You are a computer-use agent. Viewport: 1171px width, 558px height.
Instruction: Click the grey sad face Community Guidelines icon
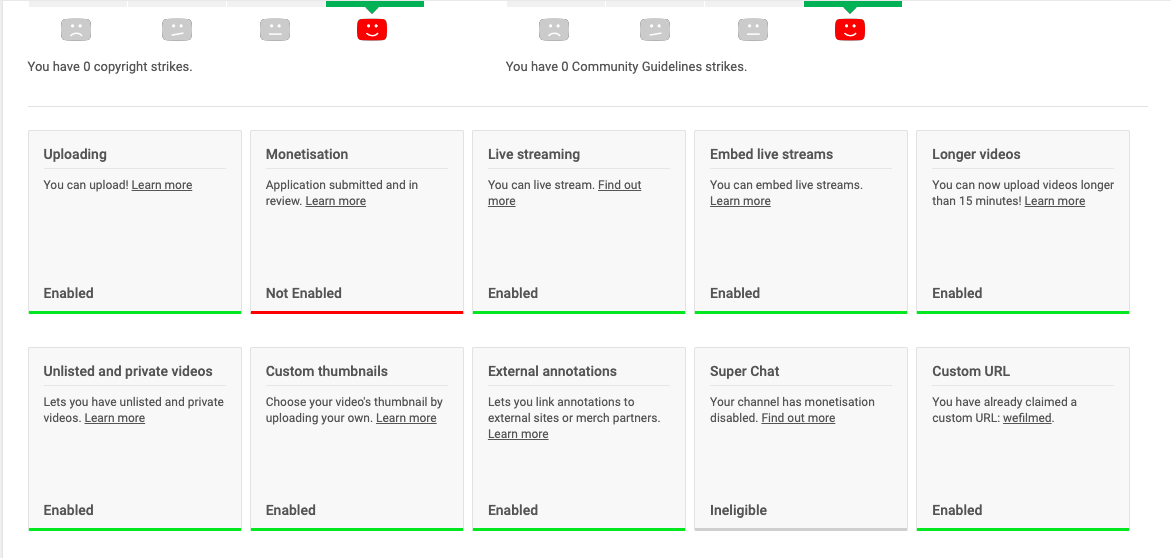coord(554,30)
